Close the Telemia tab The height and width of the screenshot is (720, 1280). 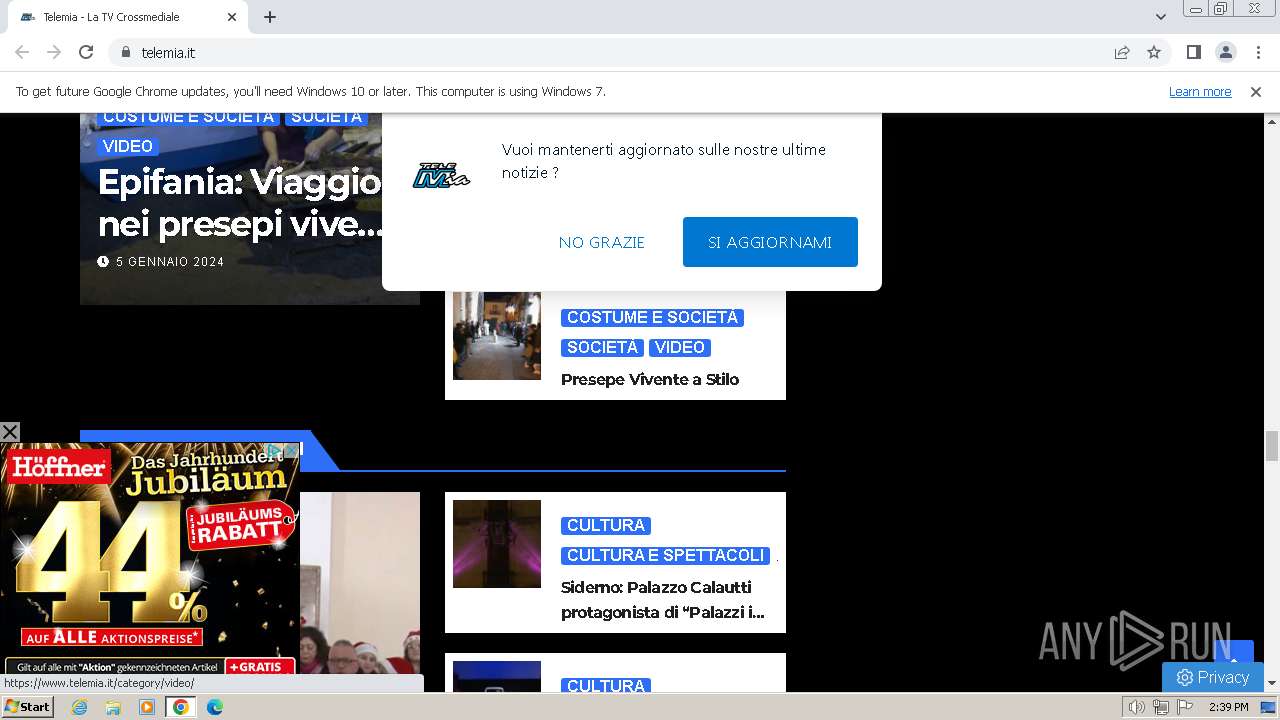(232, 17)
